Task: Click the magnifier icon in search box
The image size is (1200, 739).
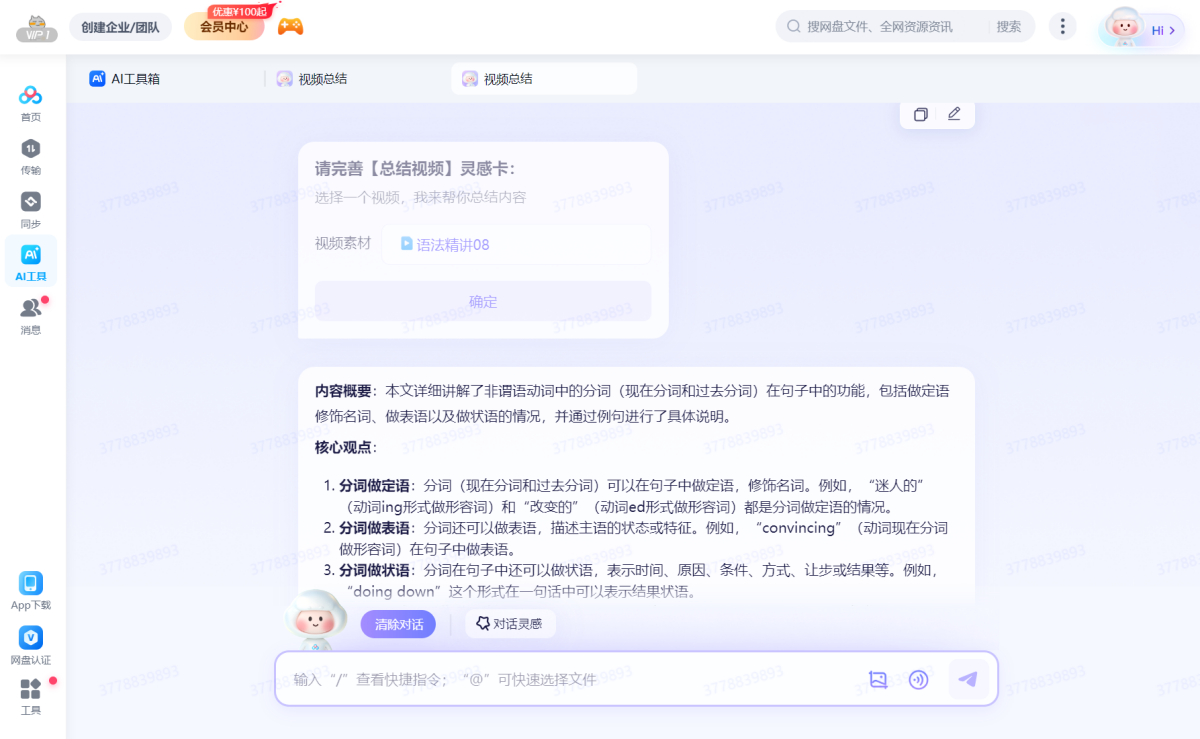Action: (794, 27)
